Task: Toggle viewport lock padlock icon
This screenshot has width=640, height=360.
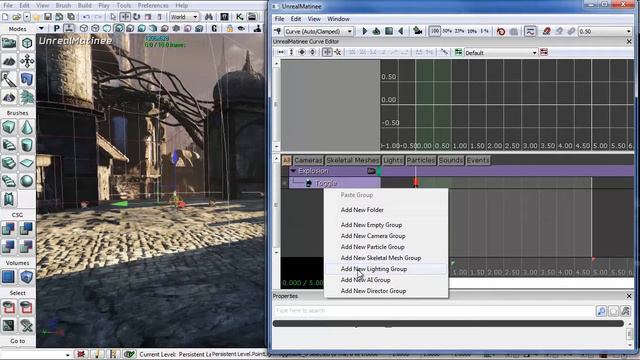Action: coord(230,28)
